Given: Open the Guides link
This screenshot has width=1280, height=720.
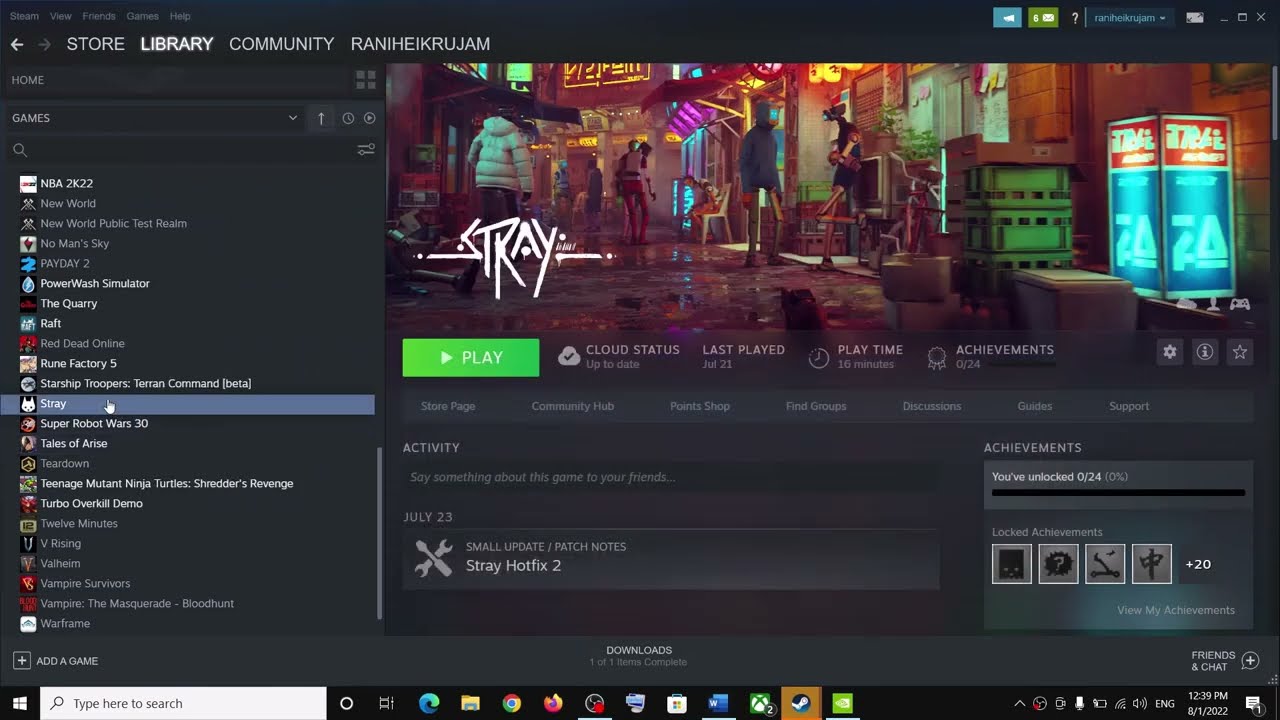Looking at the screenshot, I should pos(1035,406).
